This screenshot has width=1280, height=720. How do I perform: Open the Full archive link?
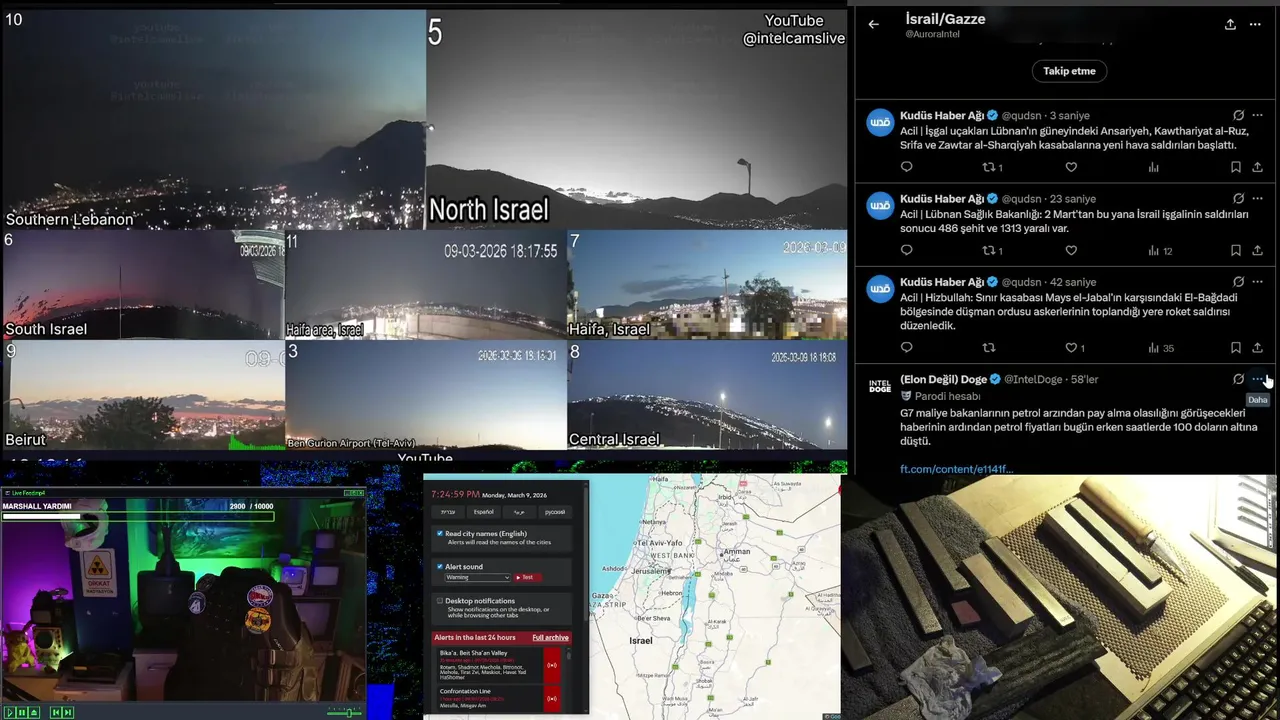coord(550,637)
